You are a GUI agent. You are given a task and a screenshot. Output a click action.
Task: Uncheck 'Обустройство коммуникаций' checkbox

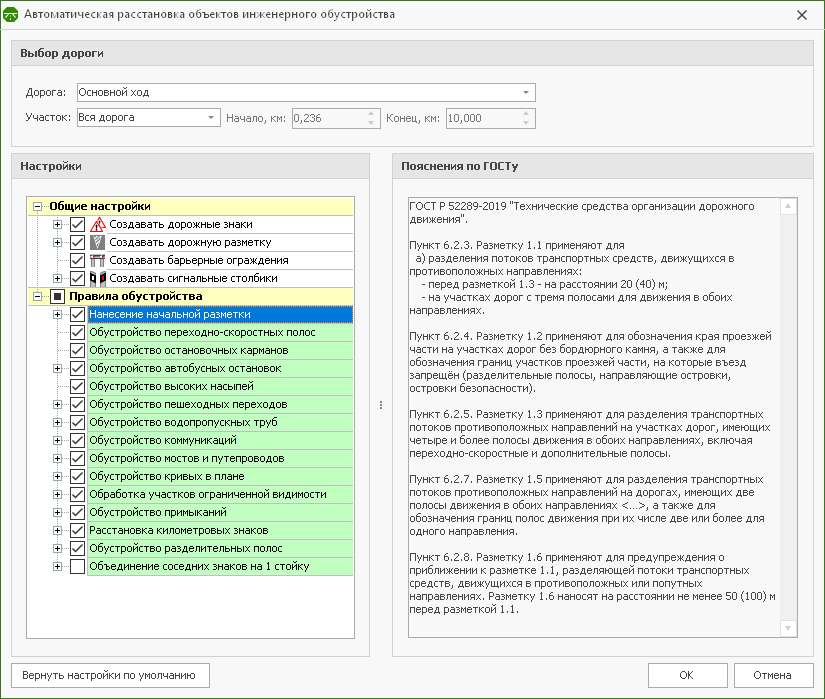coord(77,440)
